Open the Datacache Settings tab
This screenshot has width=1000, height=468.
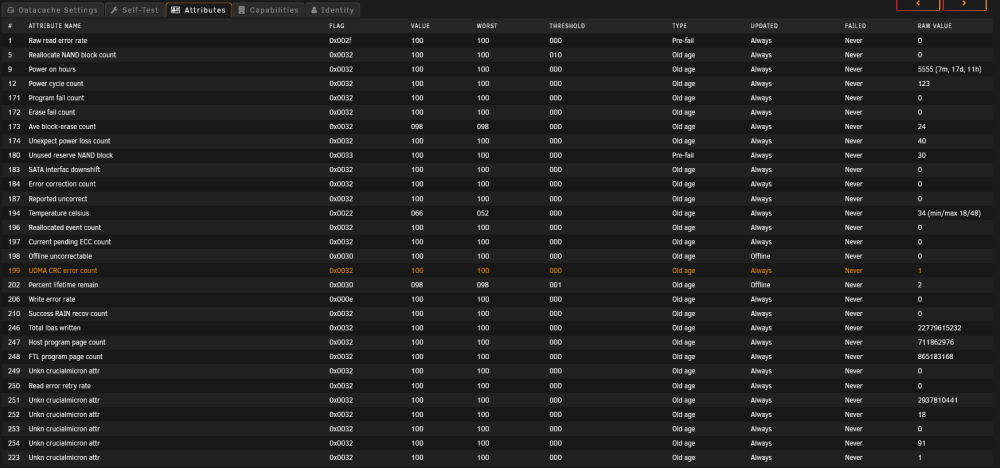click(52, 10)
